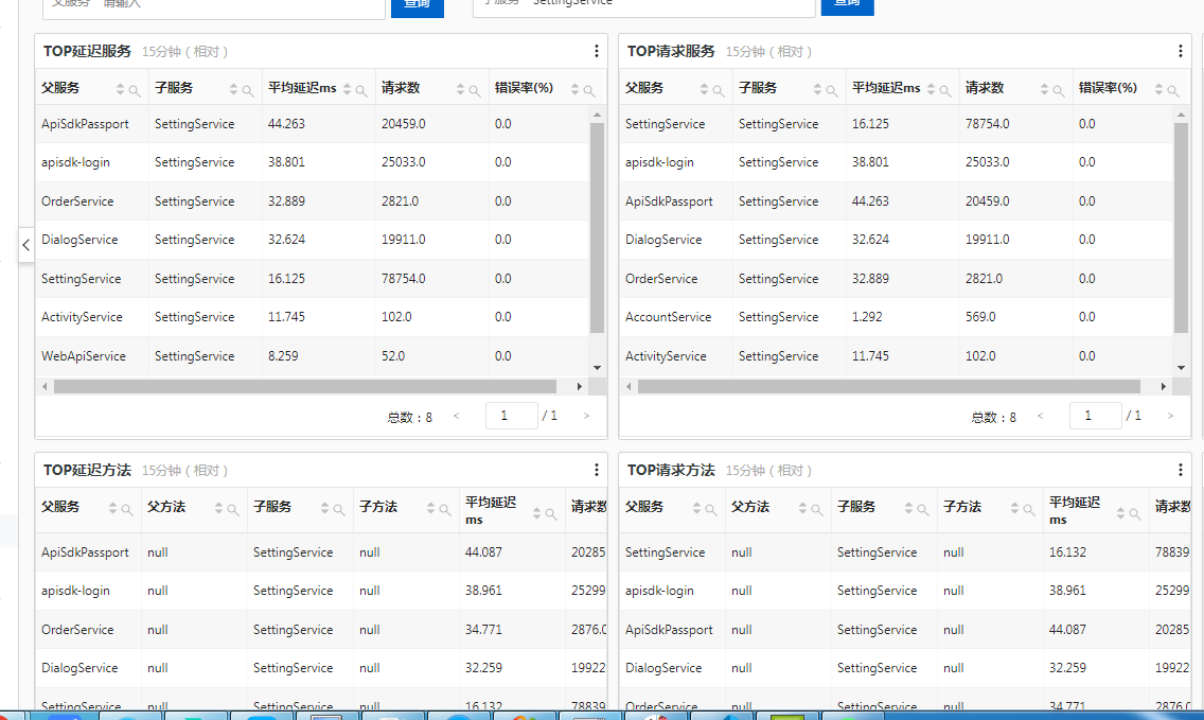Go to next page in TOP延迟服务 pagination

[x=586, y=416]
